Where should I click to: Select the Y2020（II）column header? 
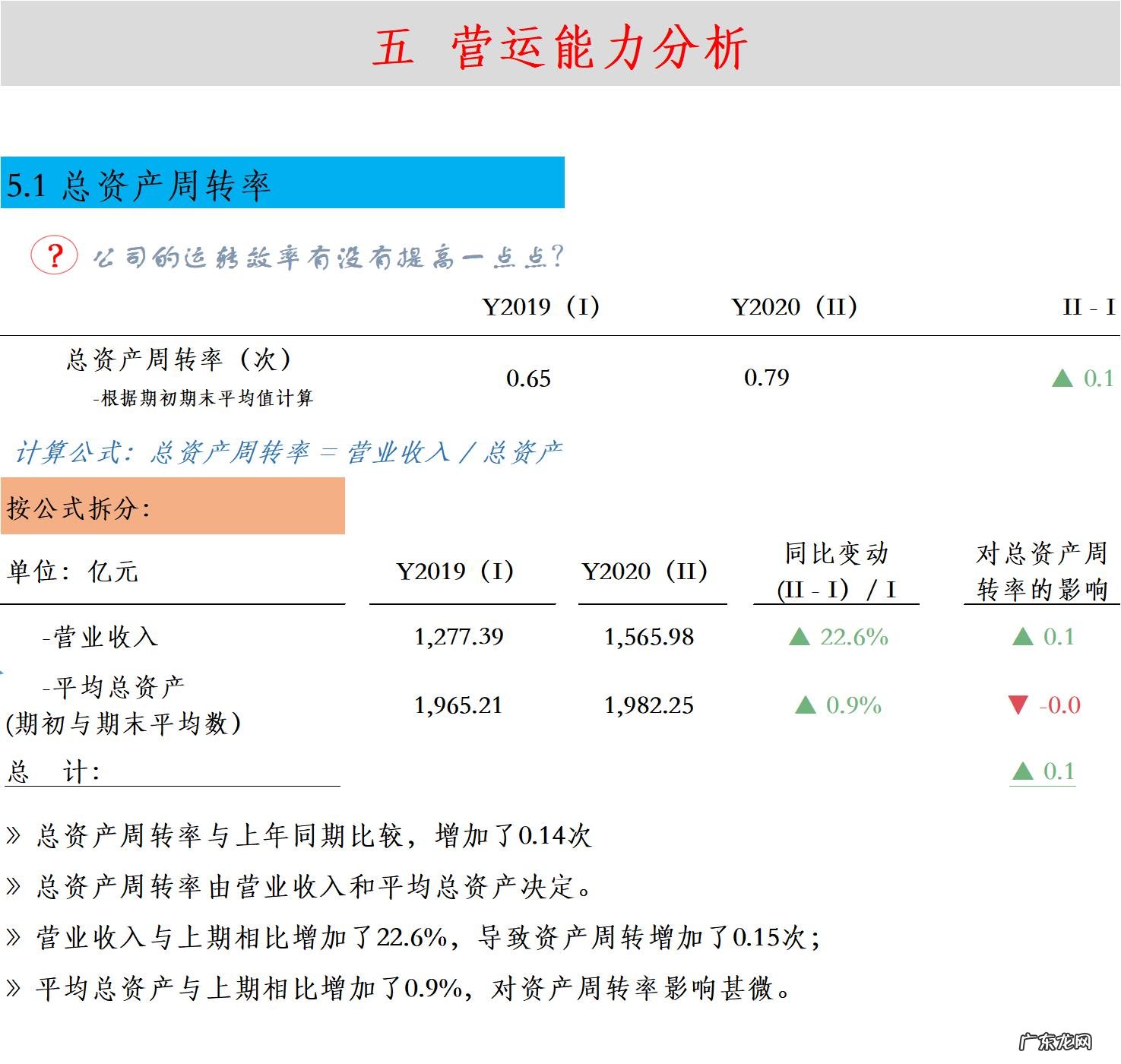tap(793, 307)
